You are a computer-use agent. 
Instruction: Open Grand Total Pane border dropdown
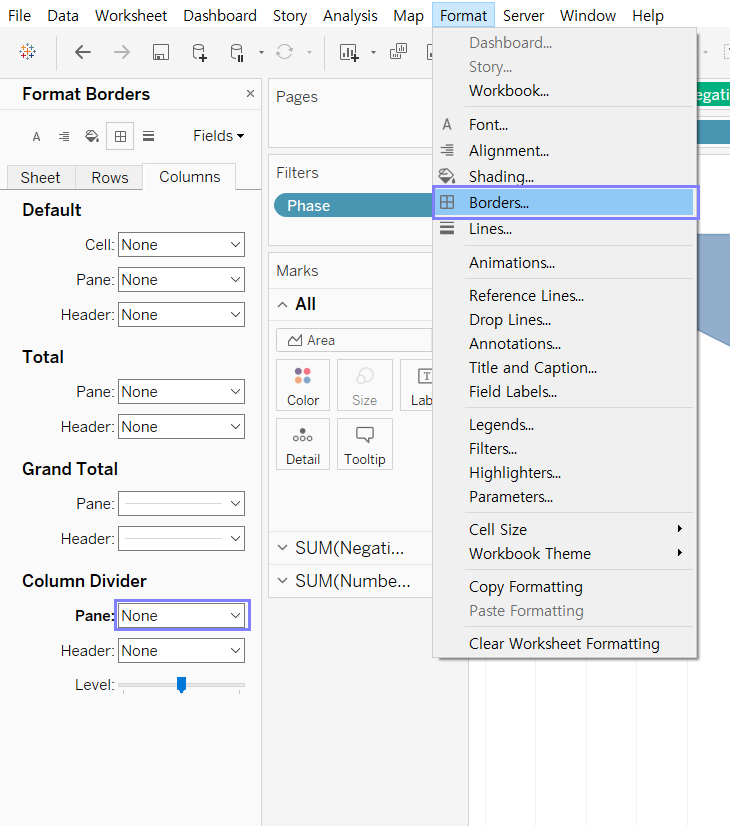(181, 504)
